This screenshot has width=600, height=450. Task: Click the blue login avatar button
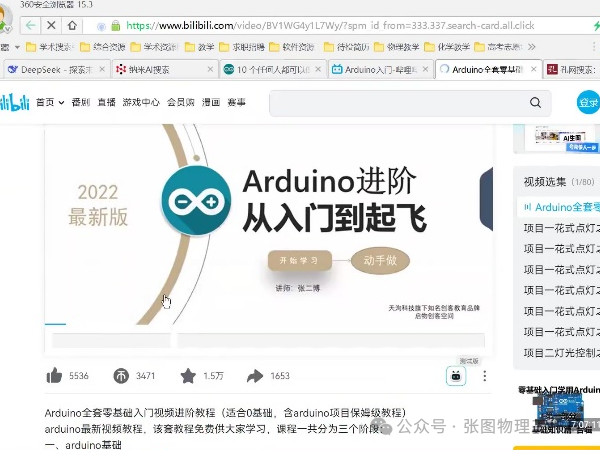click(588, 102)
